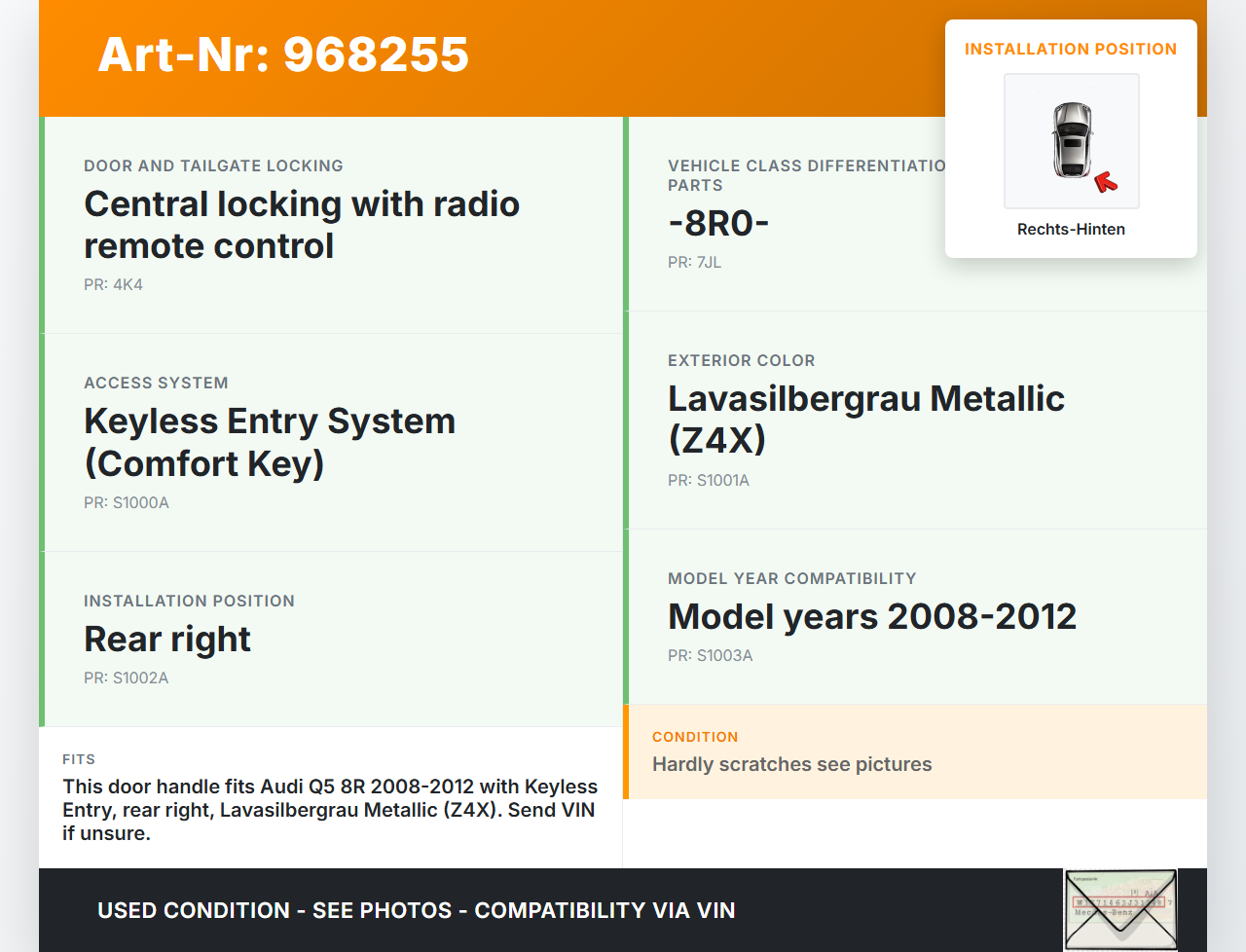Click the orange Installation Position card title
This screenshot has height=952, width=1246.
click(x=1070, y=50)
